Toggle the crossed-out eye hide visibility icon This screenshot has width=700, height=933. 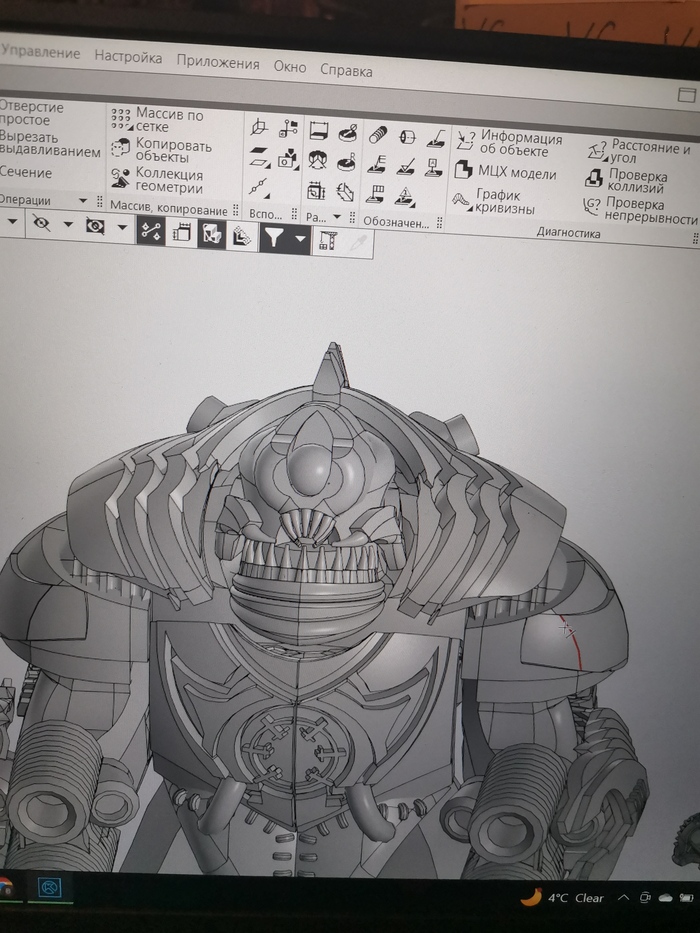coord(41,224)
